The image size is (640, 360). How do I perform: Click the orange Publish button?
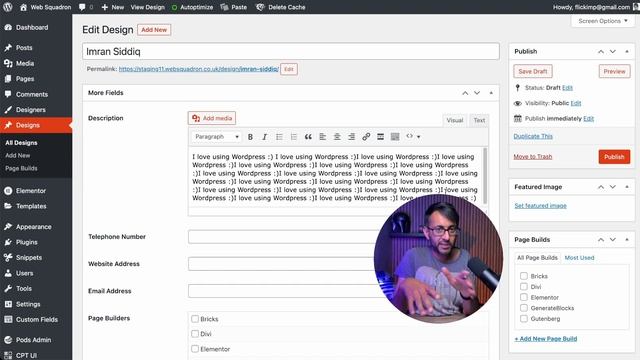(x=614, y=157)
